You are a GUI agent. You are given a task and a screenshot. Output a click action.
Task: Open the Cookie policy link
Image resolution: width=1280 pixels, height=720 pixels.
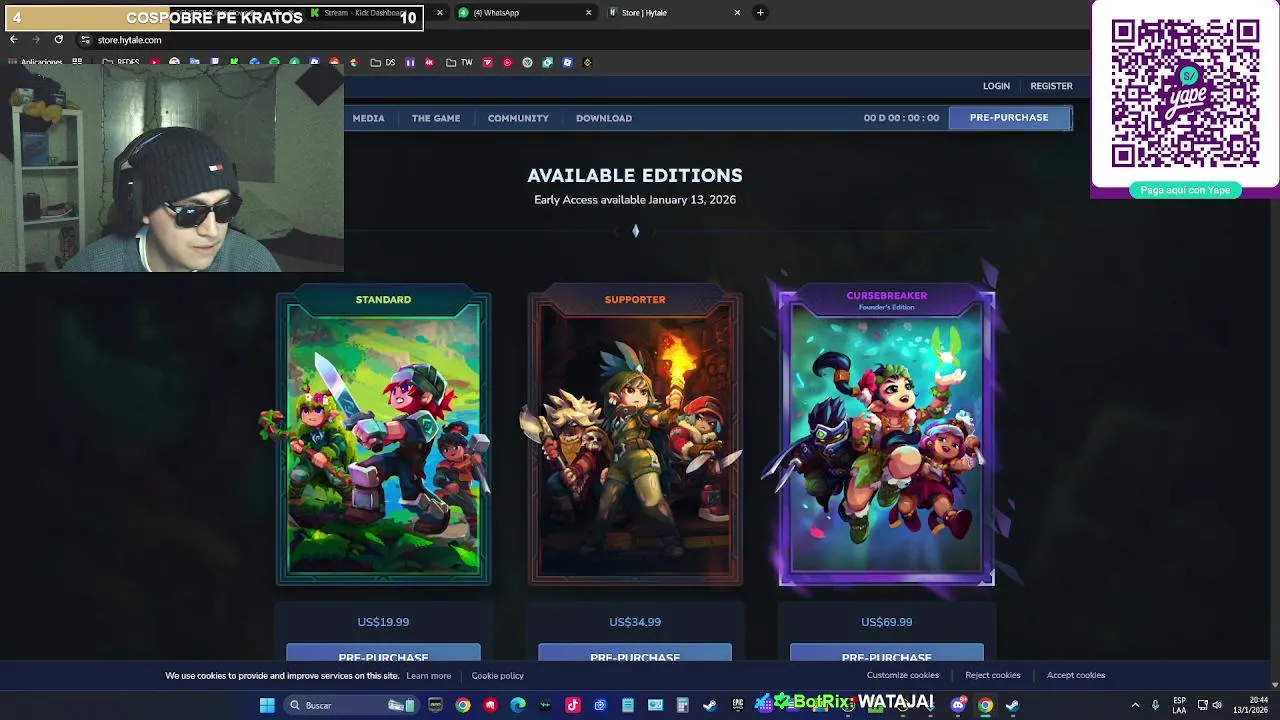click(x=497, y=676)
